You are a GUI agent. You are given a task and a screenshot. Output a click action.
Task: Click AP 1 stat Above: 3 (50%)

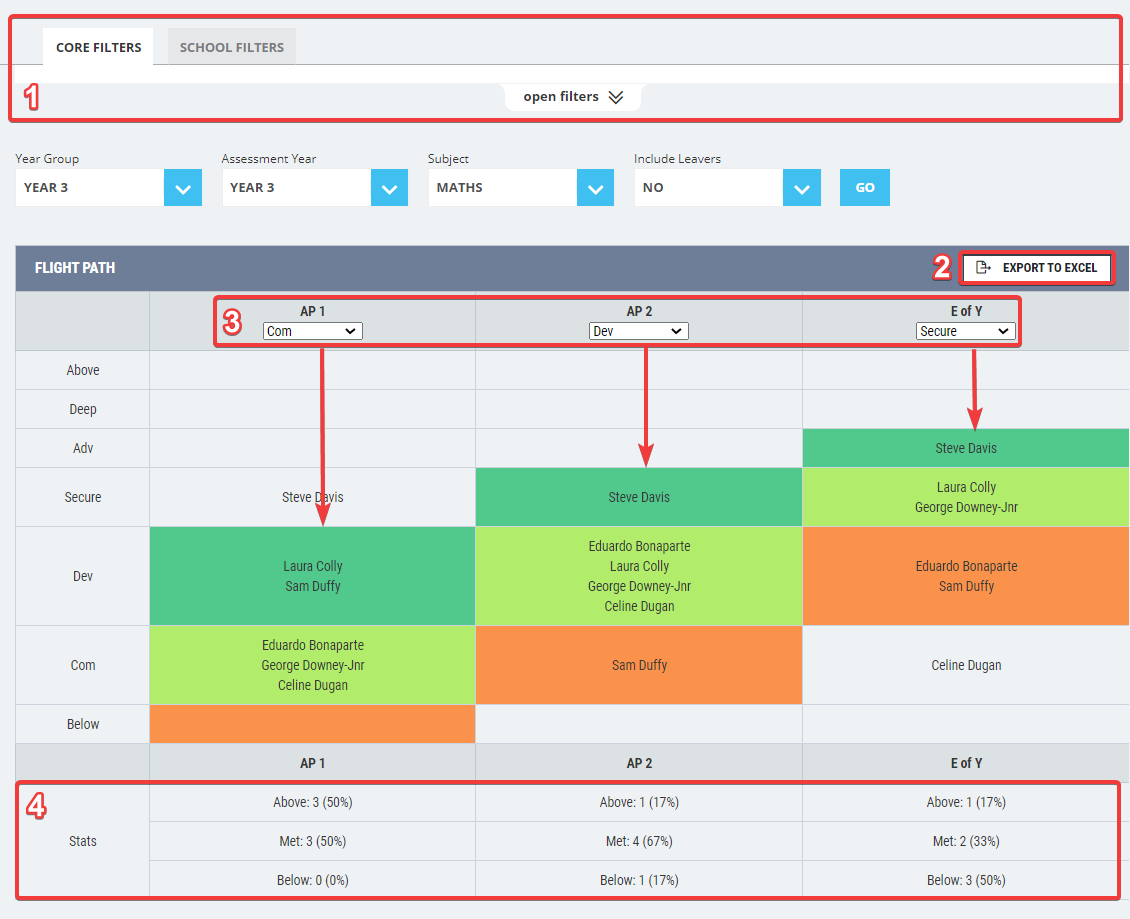click(x=313, y=802)
